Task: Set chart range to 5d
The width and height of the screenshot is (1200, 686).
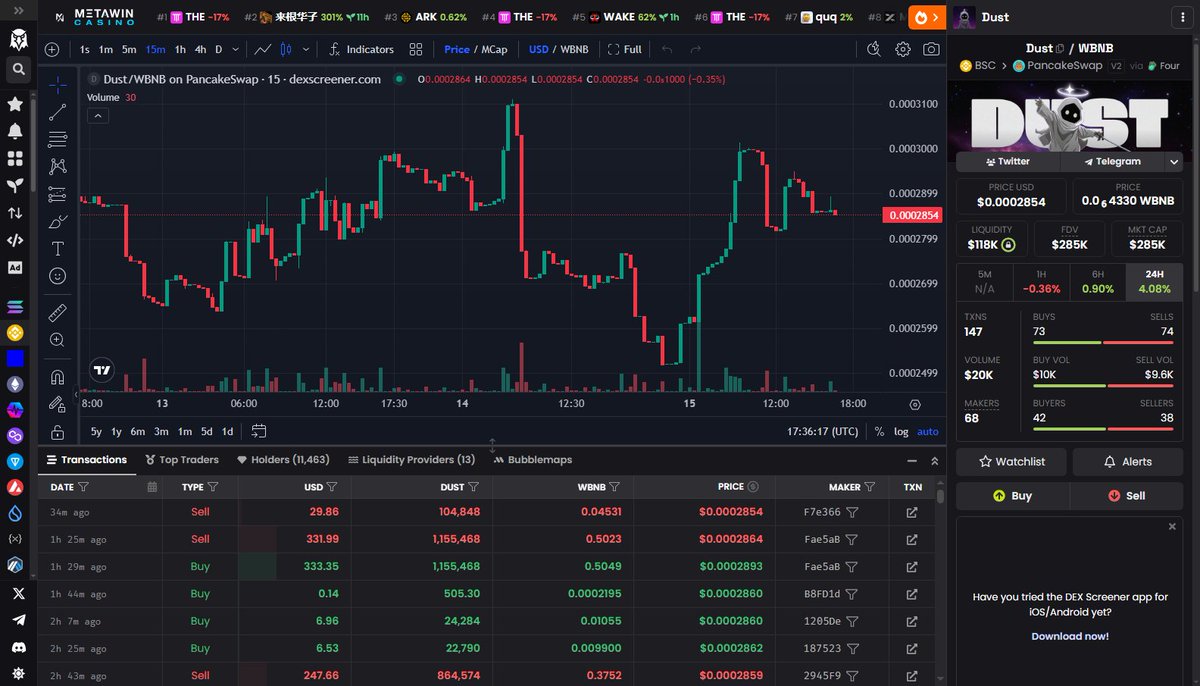Action: [206, 432]
